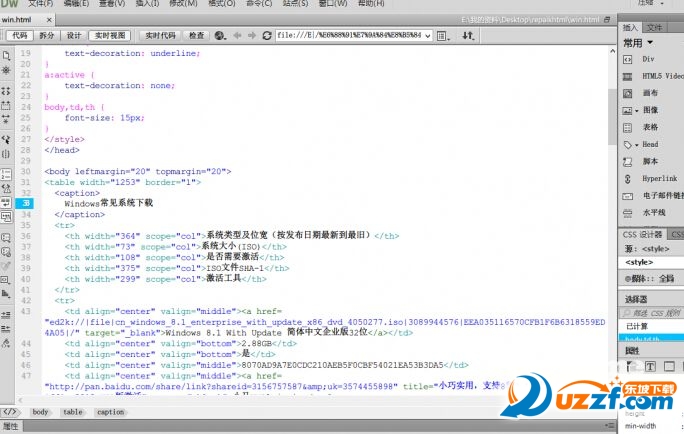684x434 pixels.
Task: Open the 站点(S) menu
Action: [x=295, y=3]
